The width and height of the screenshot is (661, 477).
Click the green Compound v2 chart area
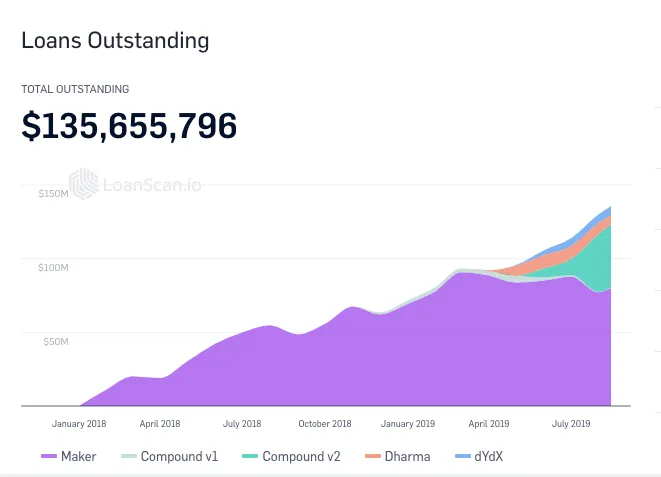point(597,261)
